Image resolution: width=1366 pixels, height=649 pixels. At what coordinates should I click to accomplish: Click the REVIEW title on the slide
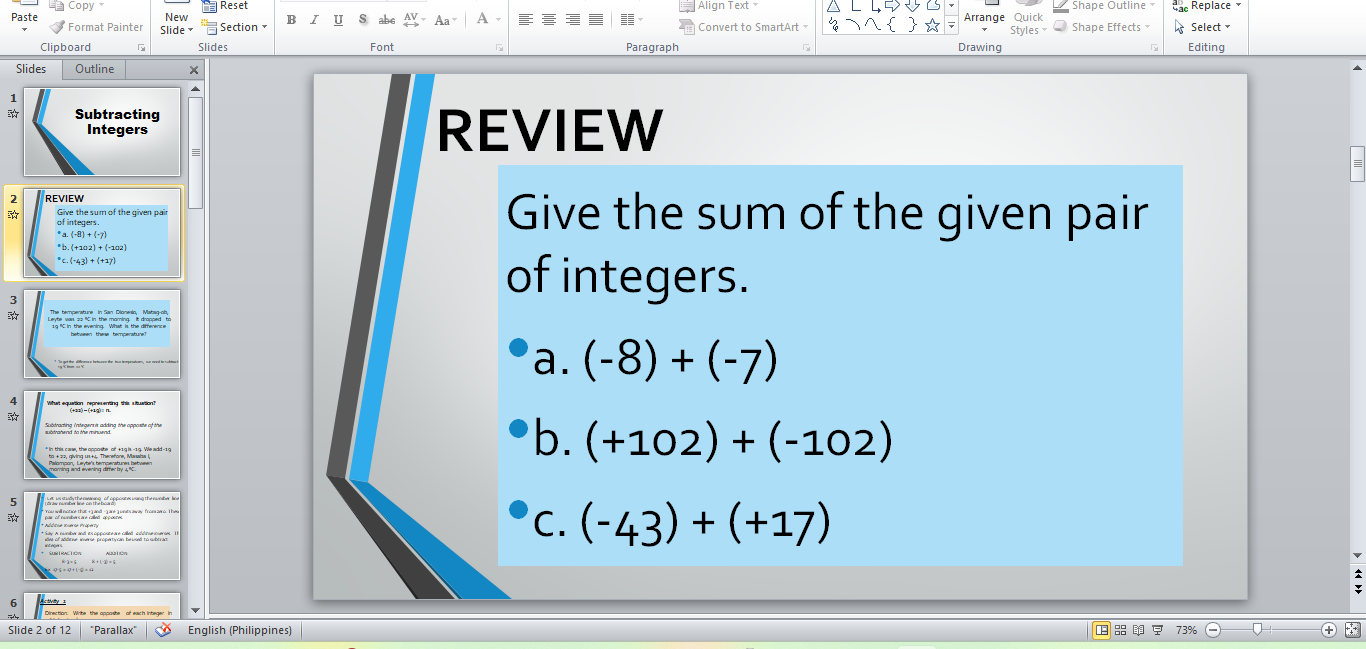click(550, 130)
